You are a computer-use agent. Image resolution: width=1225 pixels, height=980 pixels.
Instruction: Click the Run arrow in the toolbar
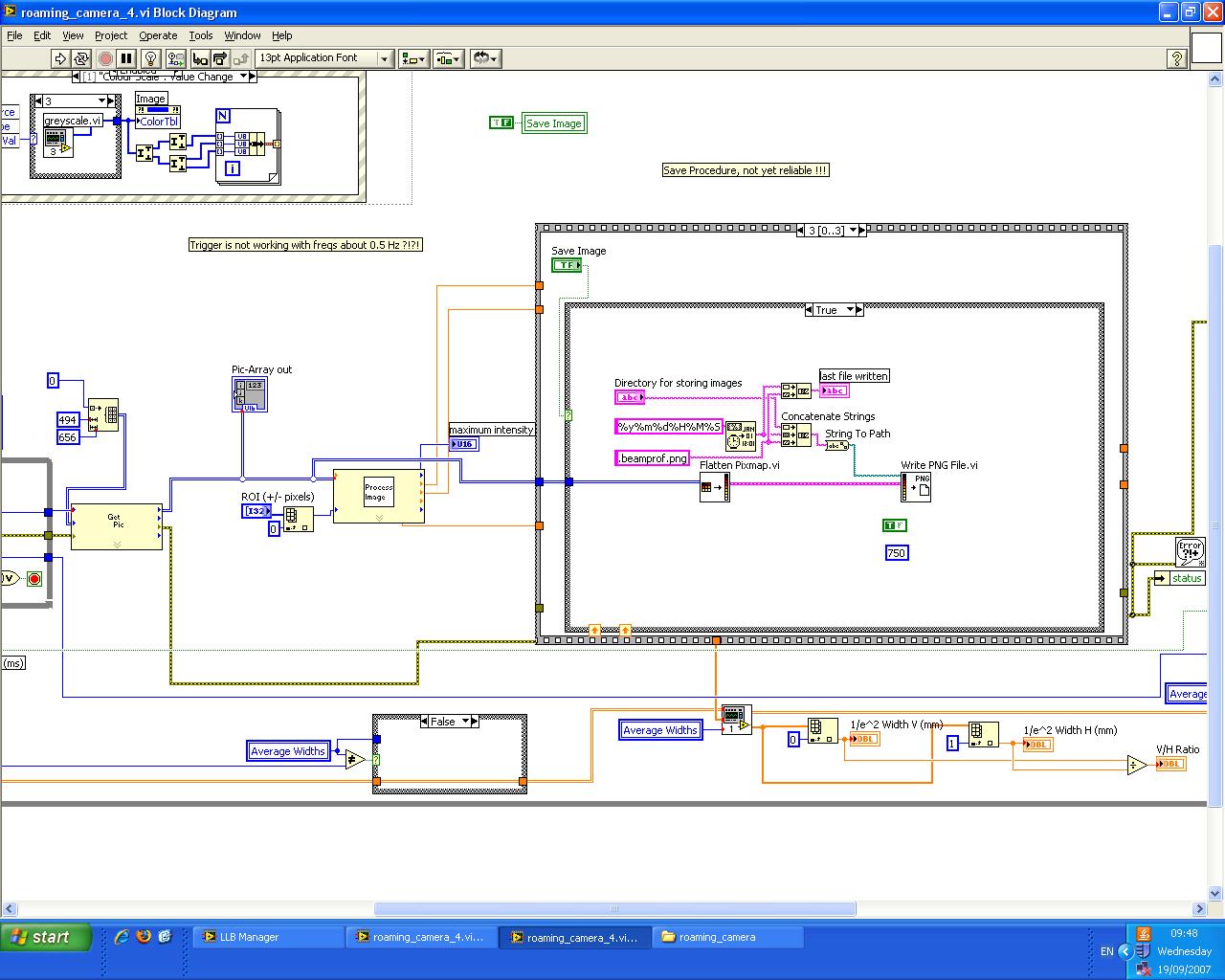(59, 58)
